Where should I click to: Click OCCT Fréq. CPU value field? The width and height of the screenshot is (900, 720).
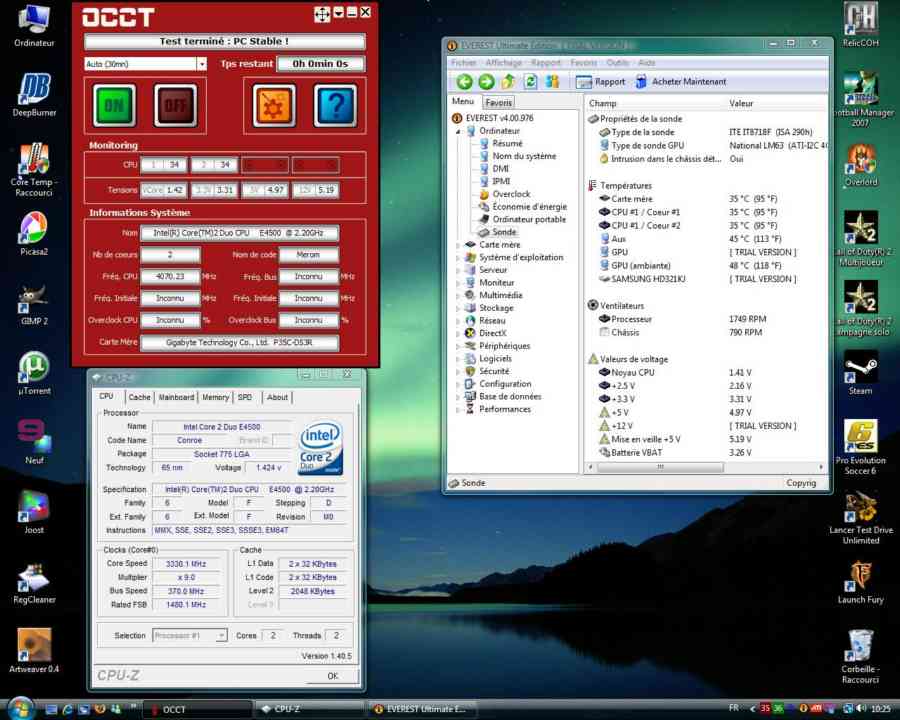(170, 276)
